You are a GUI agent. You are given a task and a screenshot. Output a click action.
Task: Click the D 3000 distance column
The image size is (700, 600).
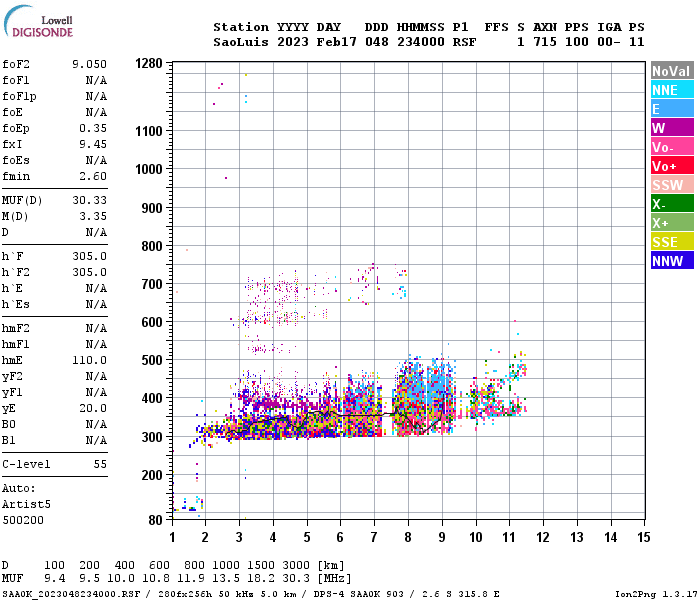coord(296,565)
